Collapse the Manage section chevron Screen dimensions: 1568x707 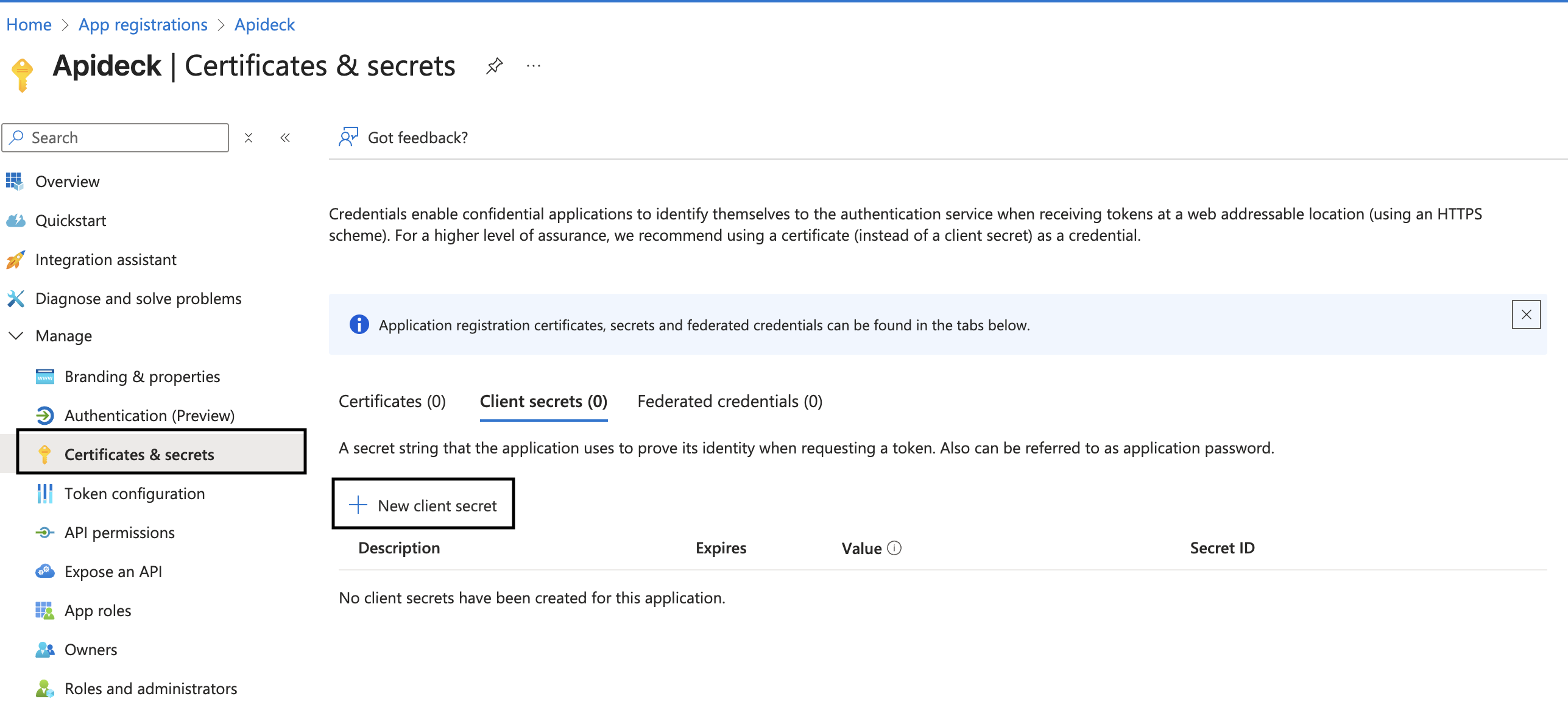click(16, 336)
